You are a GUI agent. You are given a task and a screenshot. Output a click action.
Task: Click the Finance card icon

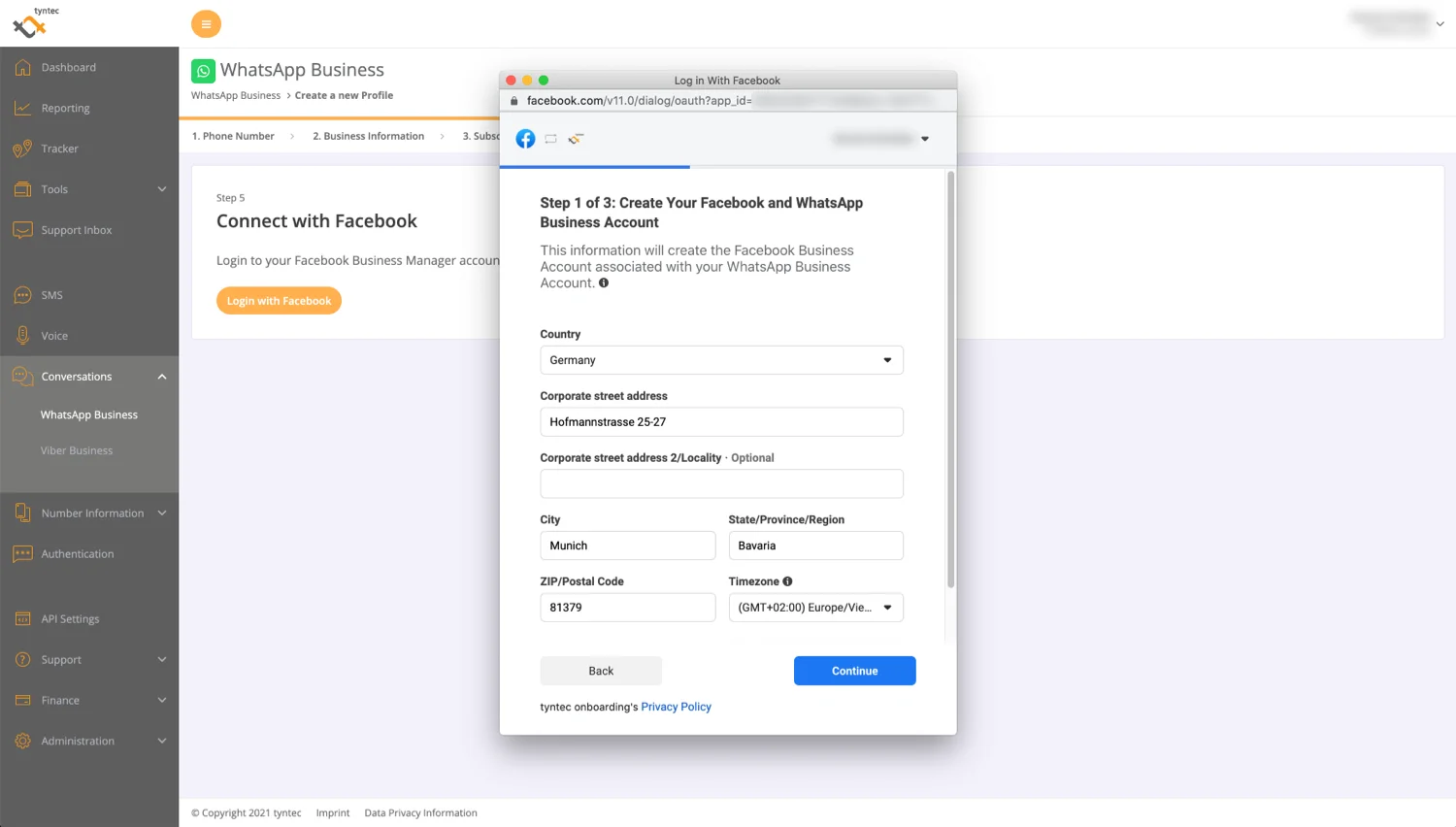(x=22, y=701)
